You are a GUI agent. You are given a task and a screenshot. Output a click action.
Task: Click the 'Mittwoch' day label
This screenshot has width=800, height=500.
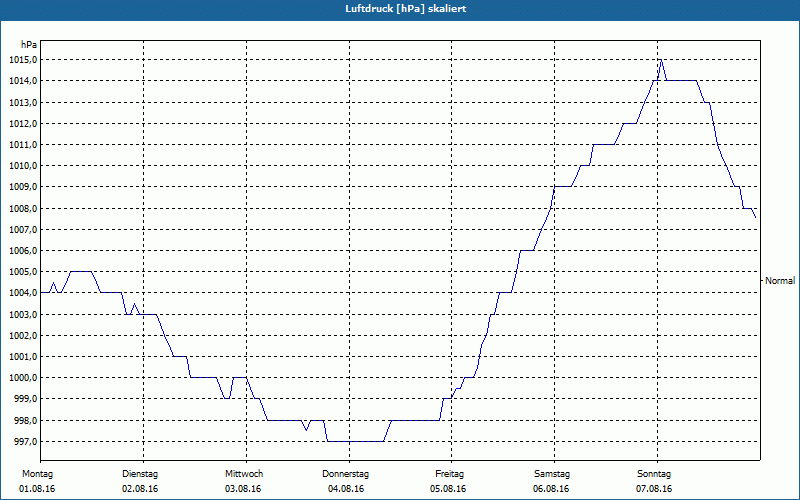point(244,474)
